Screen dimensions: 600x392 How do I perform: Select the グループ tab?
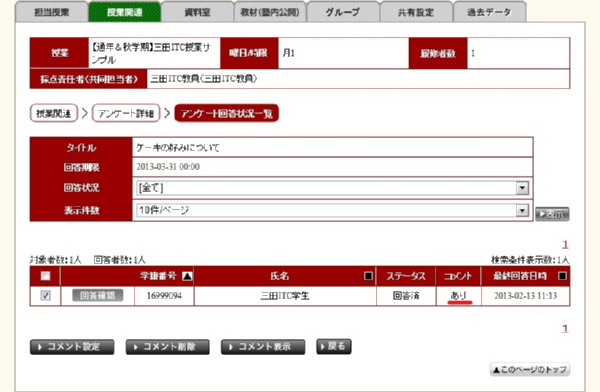[x=343, y=12]
